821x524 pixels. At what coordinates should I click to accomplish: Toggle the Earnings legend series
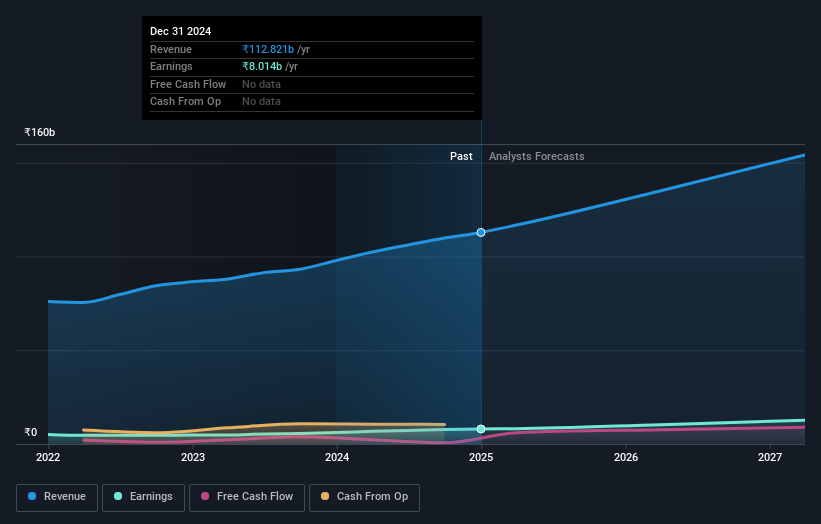143,497
